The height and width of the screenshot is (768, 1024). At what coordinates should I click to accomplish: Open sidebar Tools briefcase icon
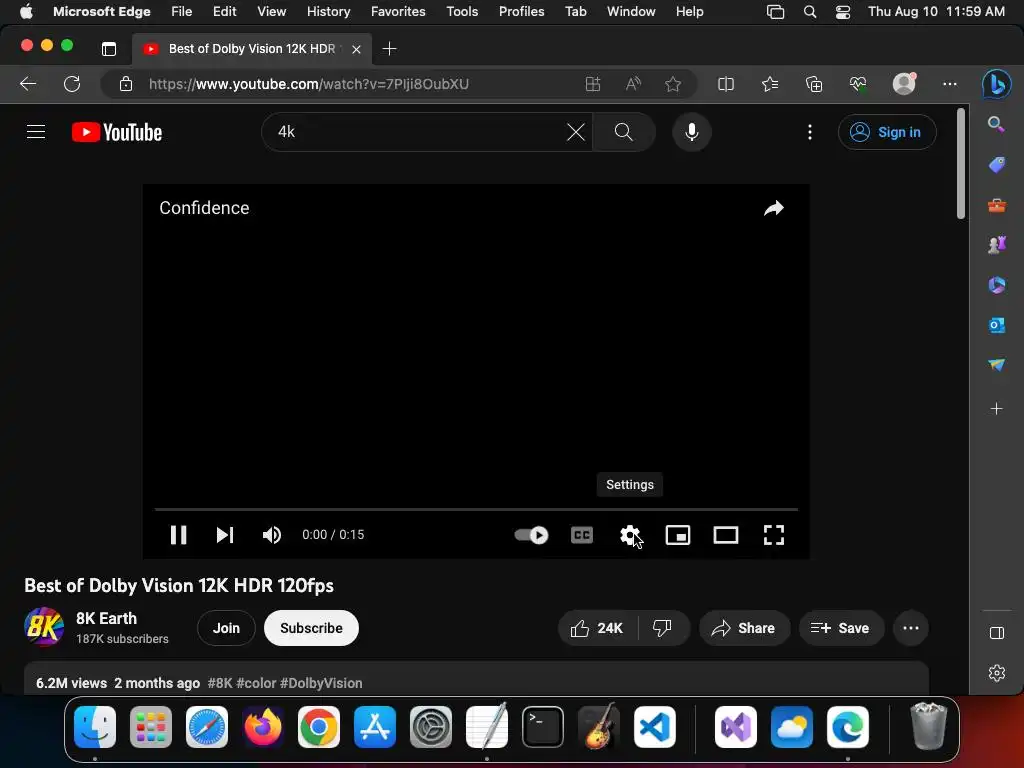click(x=997, y=206)
